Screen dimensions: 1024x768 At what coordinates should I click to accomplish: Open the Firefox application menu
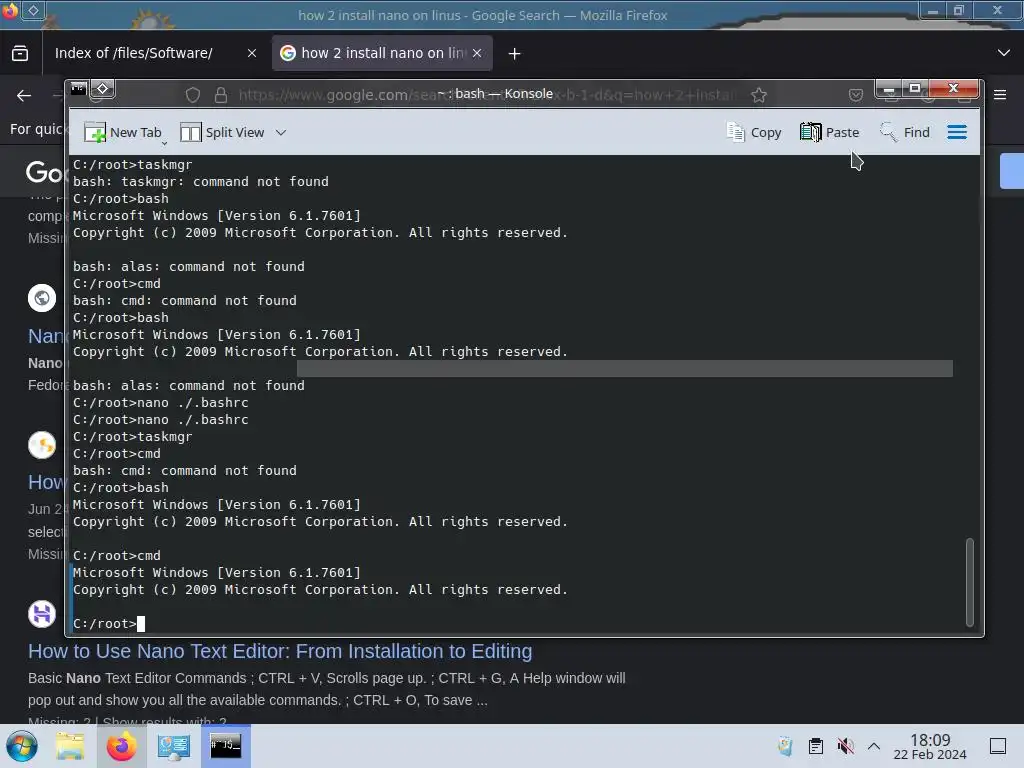1000,95
